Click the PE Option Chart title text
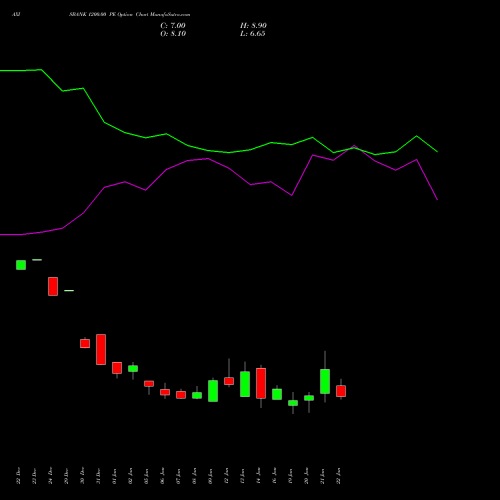500x500 pixels. [x=129, y=15]
